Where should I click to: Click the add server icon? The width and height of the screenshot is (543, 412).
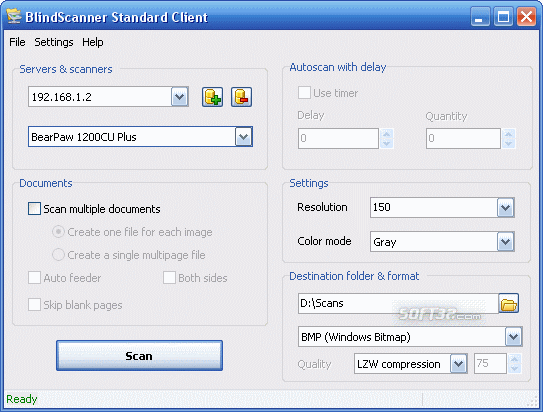point(212,97)
